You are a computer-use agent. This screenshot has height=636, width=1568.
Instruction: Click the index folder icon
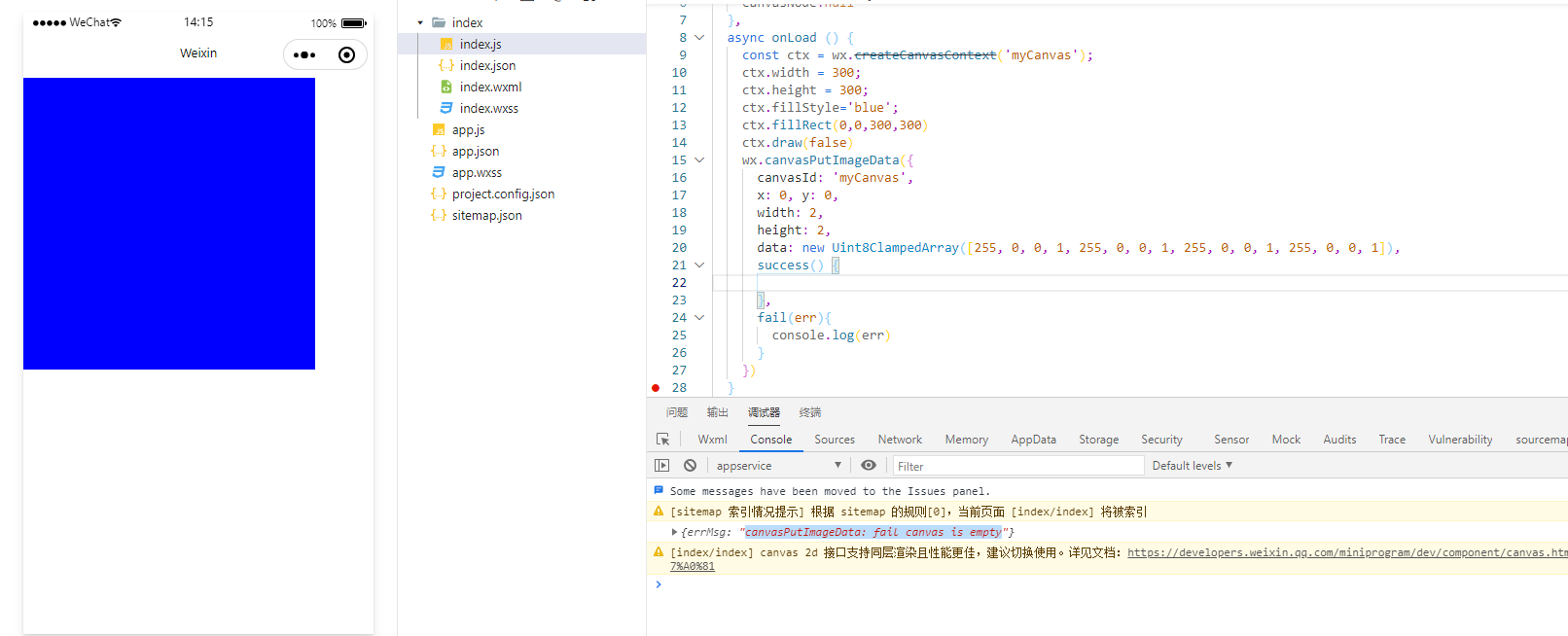click(439, 22)
